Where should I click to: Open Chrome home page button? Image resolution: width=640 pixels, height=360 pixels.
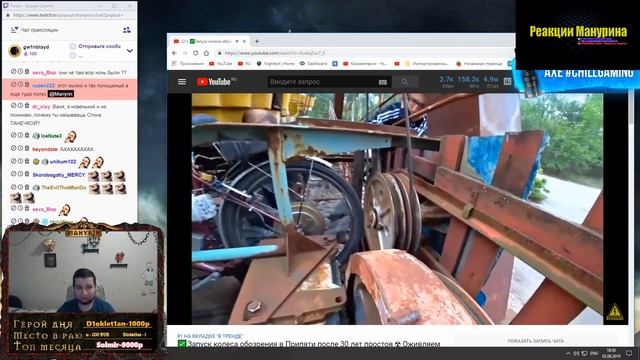pos(207,53)
